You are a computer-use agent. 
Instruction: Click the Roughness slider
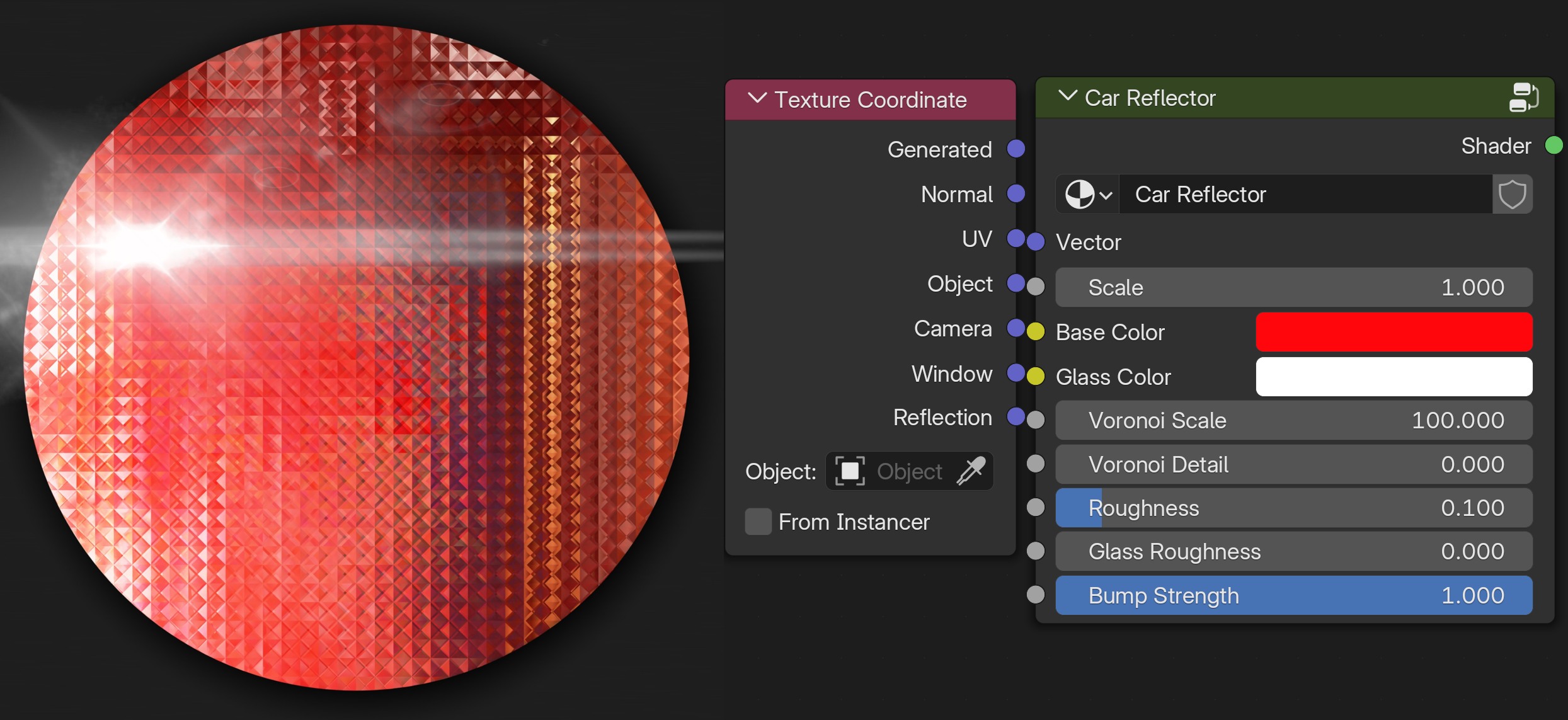1293,508
